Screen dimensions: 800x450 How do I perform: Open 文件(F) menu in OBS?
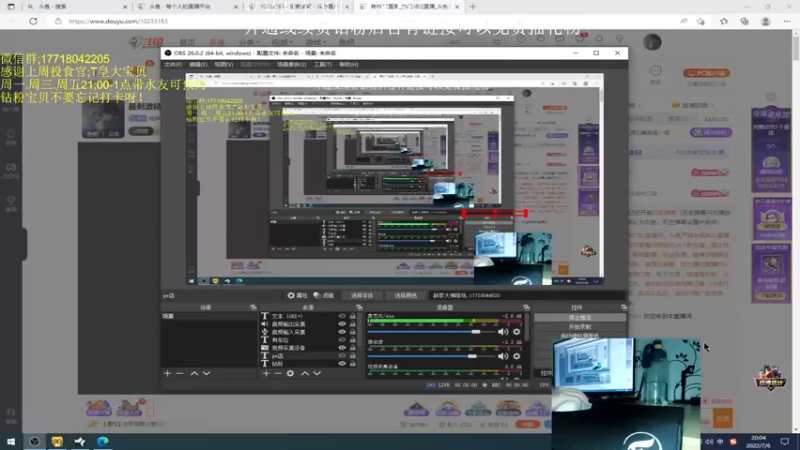172,65
